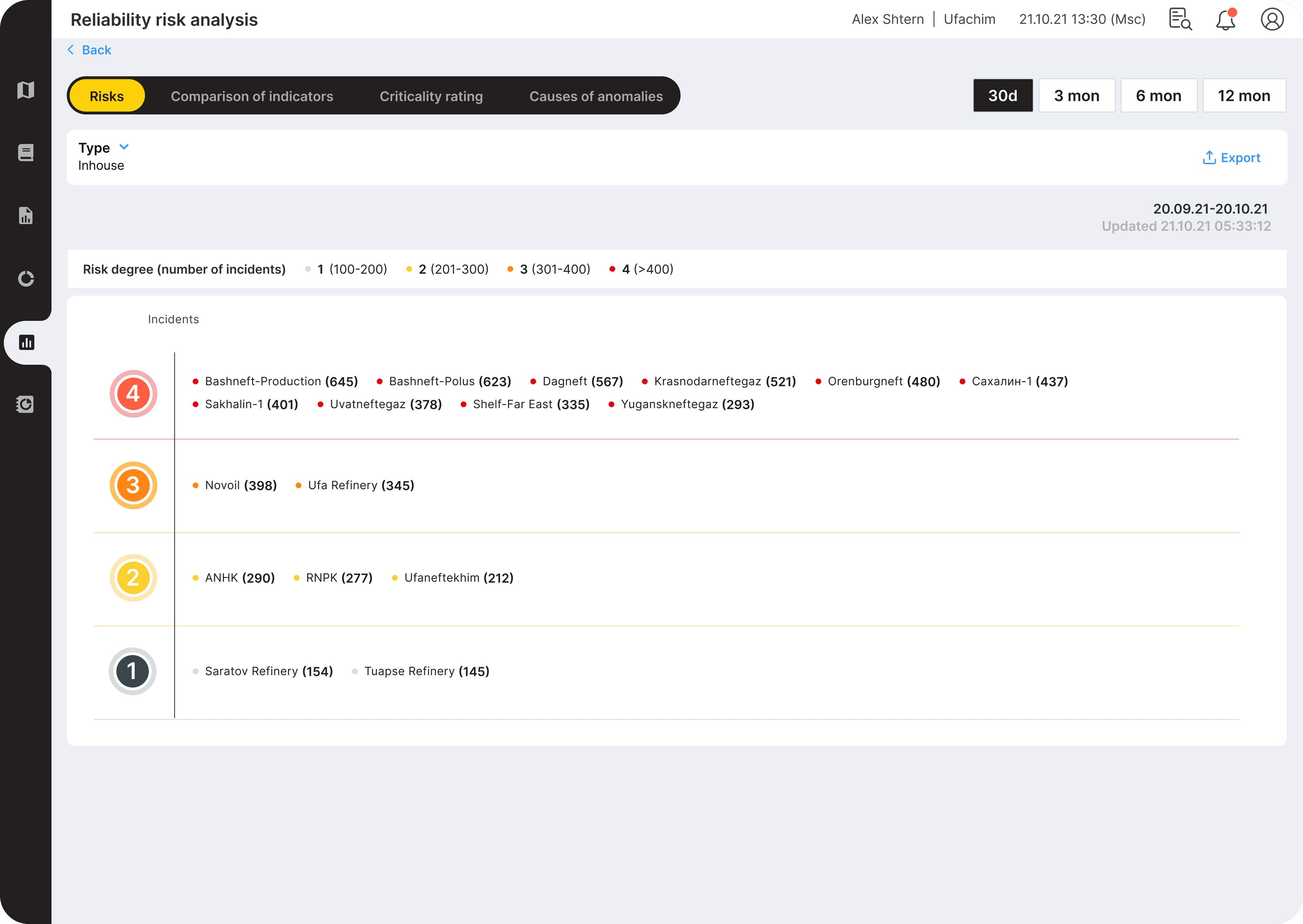Screen dimensions: 1303x924
Task: Click legend entry 2 (201-300)
Action: point(447,269)
